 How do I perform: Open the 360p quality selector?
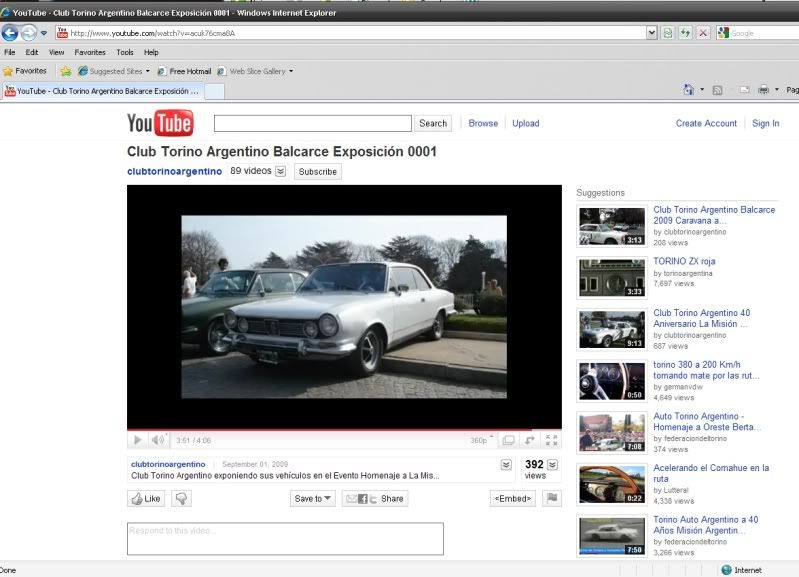click(x=482, y=440)
